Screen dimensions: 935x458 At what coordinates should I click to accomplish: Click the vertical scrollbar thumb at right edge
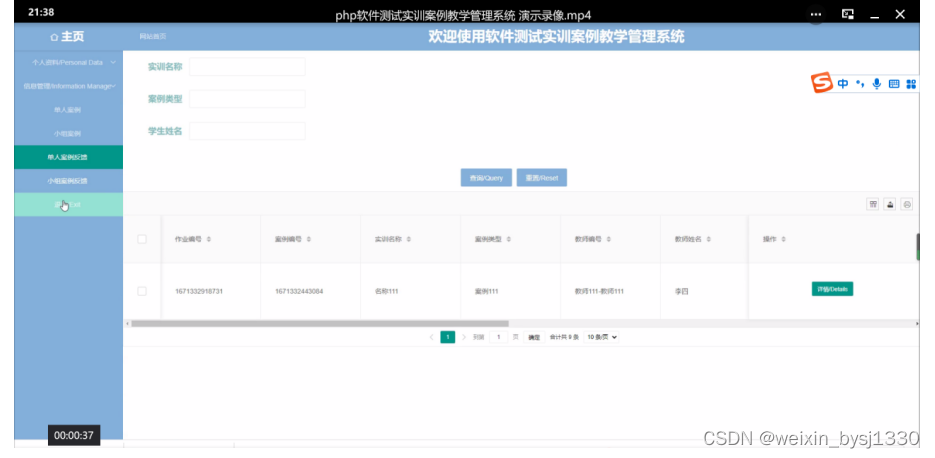[918, 247]
